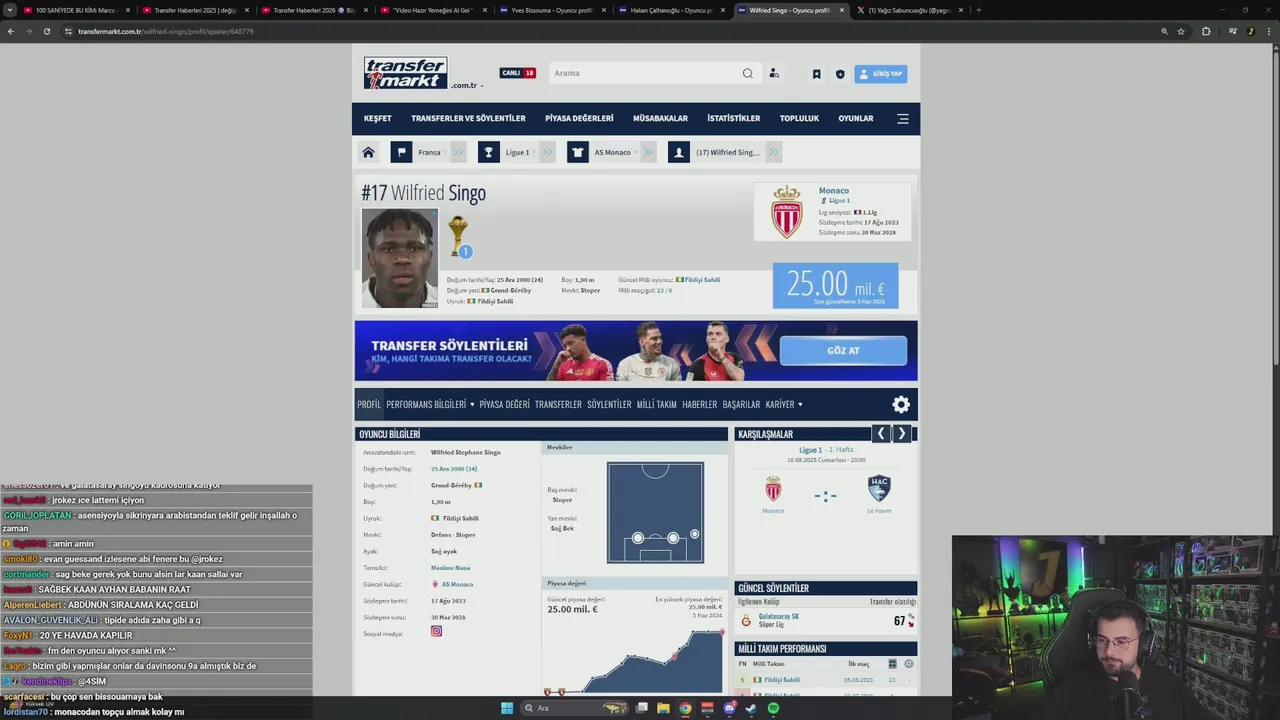
Task: Expand the KARİYER dropdown tab
Action: click(x=784, y=404)
